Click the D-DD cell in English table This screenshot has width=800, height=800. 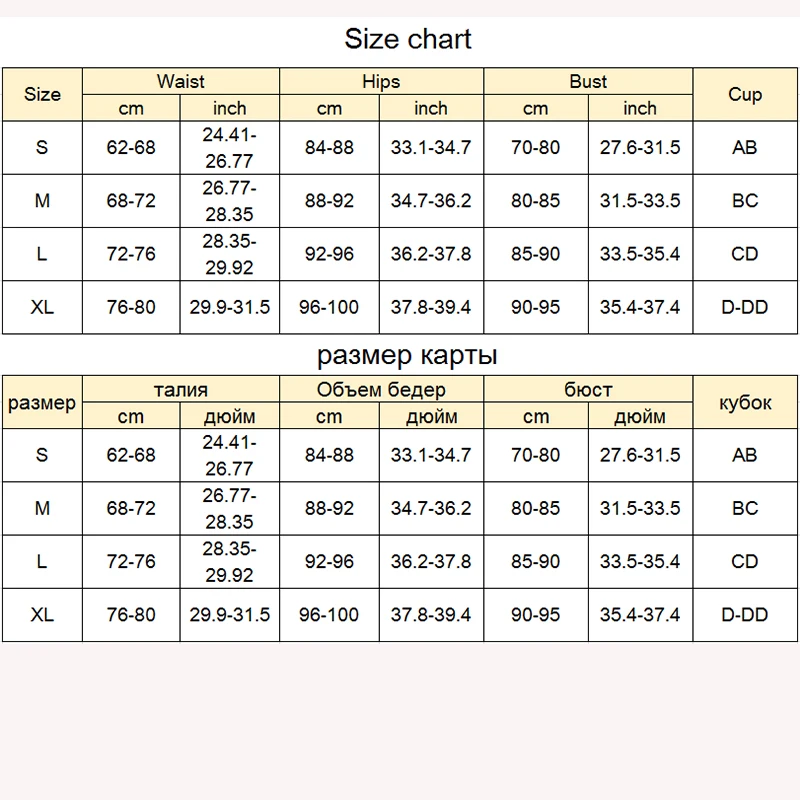tap(745, 307)
